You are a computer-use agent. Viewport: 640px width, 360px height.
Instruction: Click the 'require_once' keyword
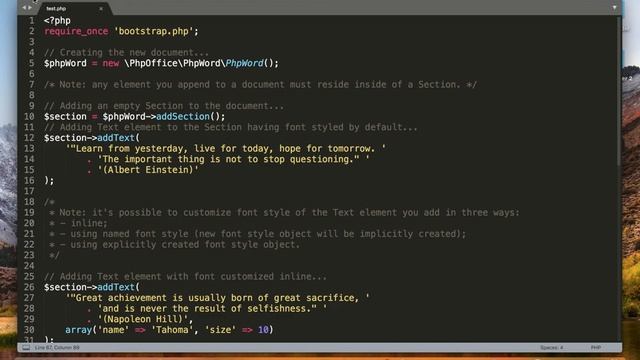tap(76, 31)
